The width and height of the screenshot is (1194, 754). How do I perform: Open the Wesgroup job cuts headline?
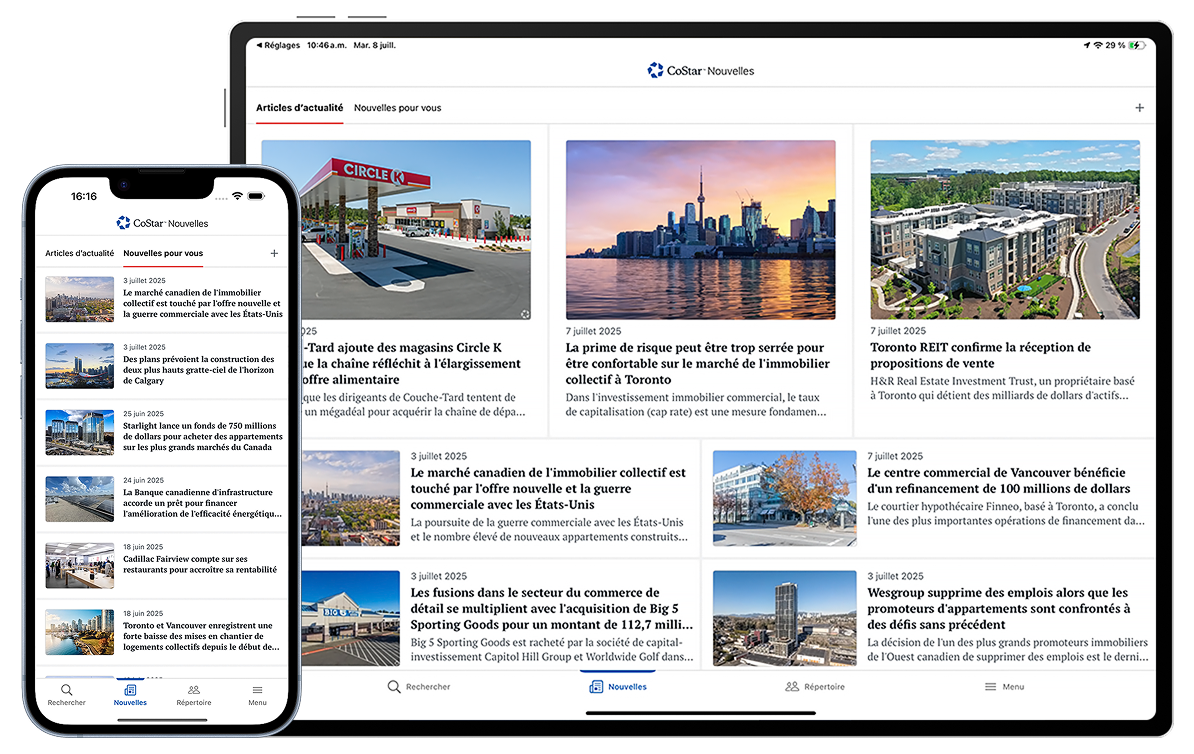[998, 608]
